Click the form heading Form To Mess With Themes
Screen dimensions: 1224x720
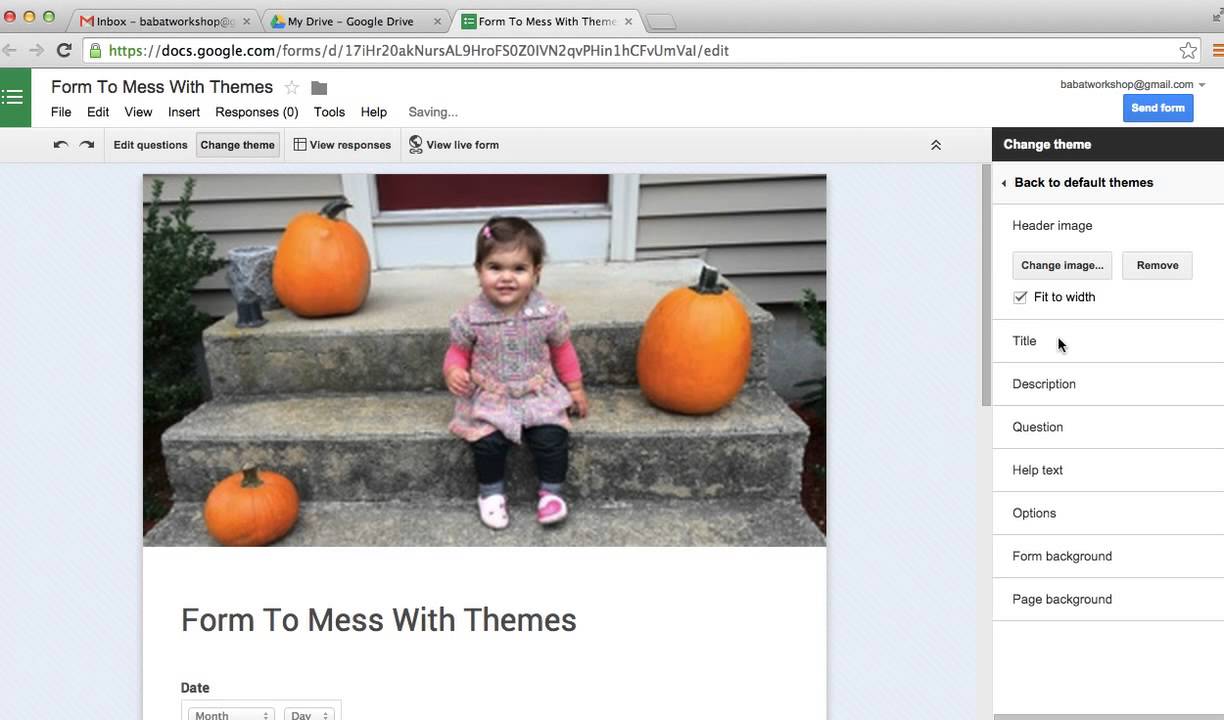pyautogui.click(x=379, y=620)
